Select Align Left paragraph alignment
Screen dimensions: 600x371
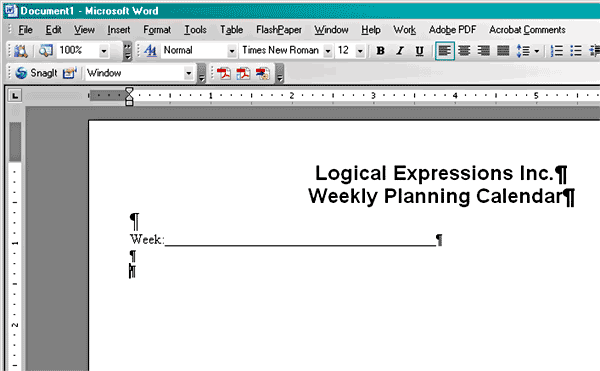point(445,50)
